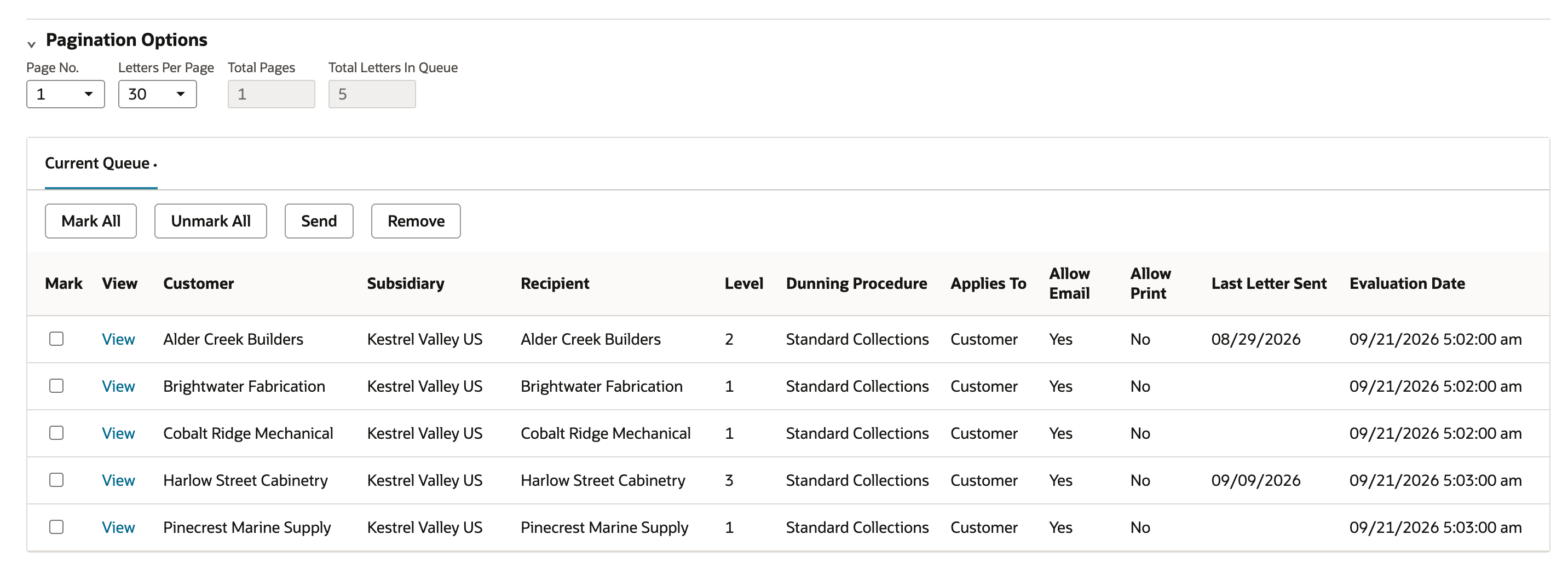Mark the Alder Creek Builders row checkbox
Image resolution: width=1568 pixels, height=569 pixels.
(x=56, y=338)
